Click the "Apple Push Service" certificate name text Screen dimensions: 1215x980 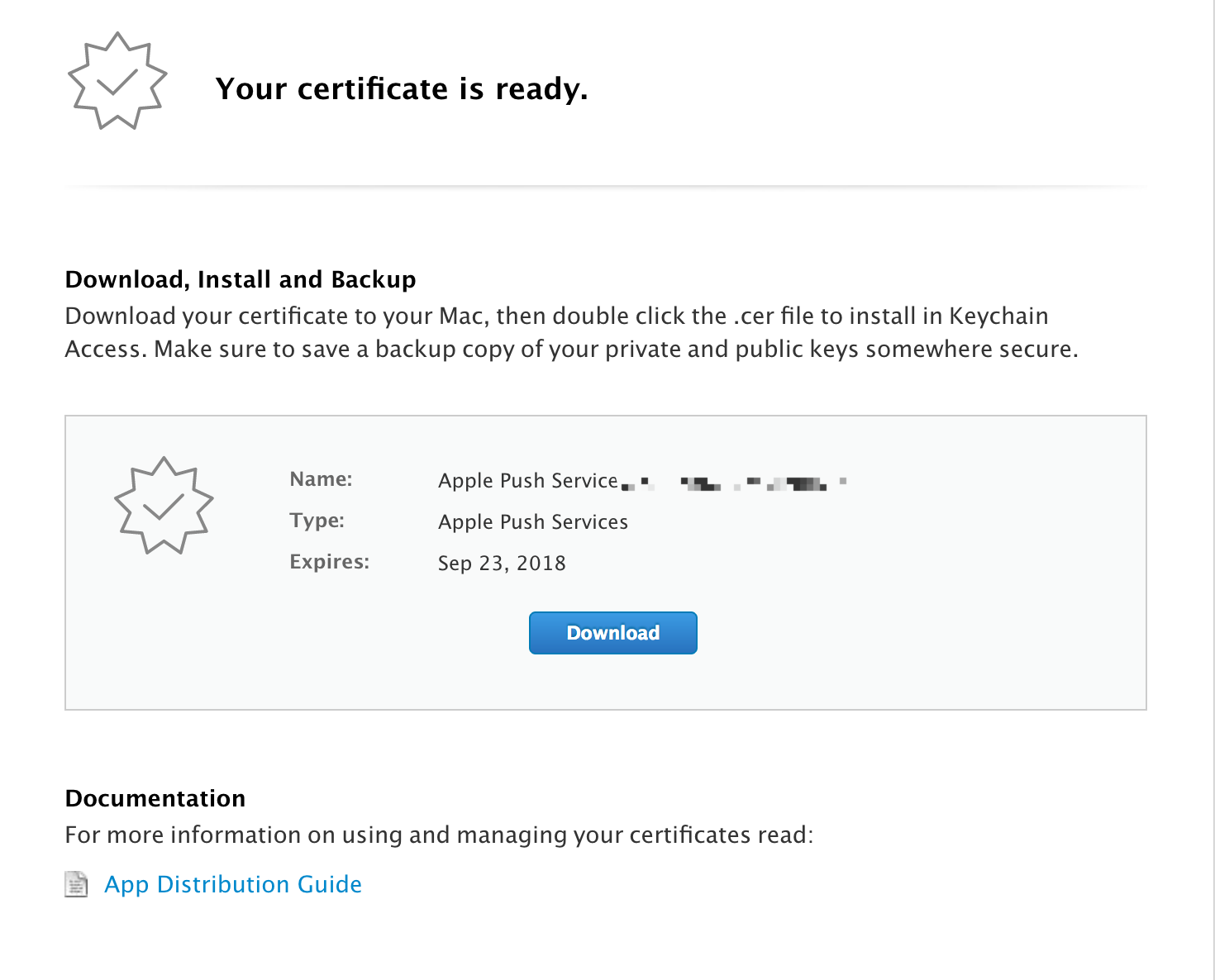(x=528, y=481)
